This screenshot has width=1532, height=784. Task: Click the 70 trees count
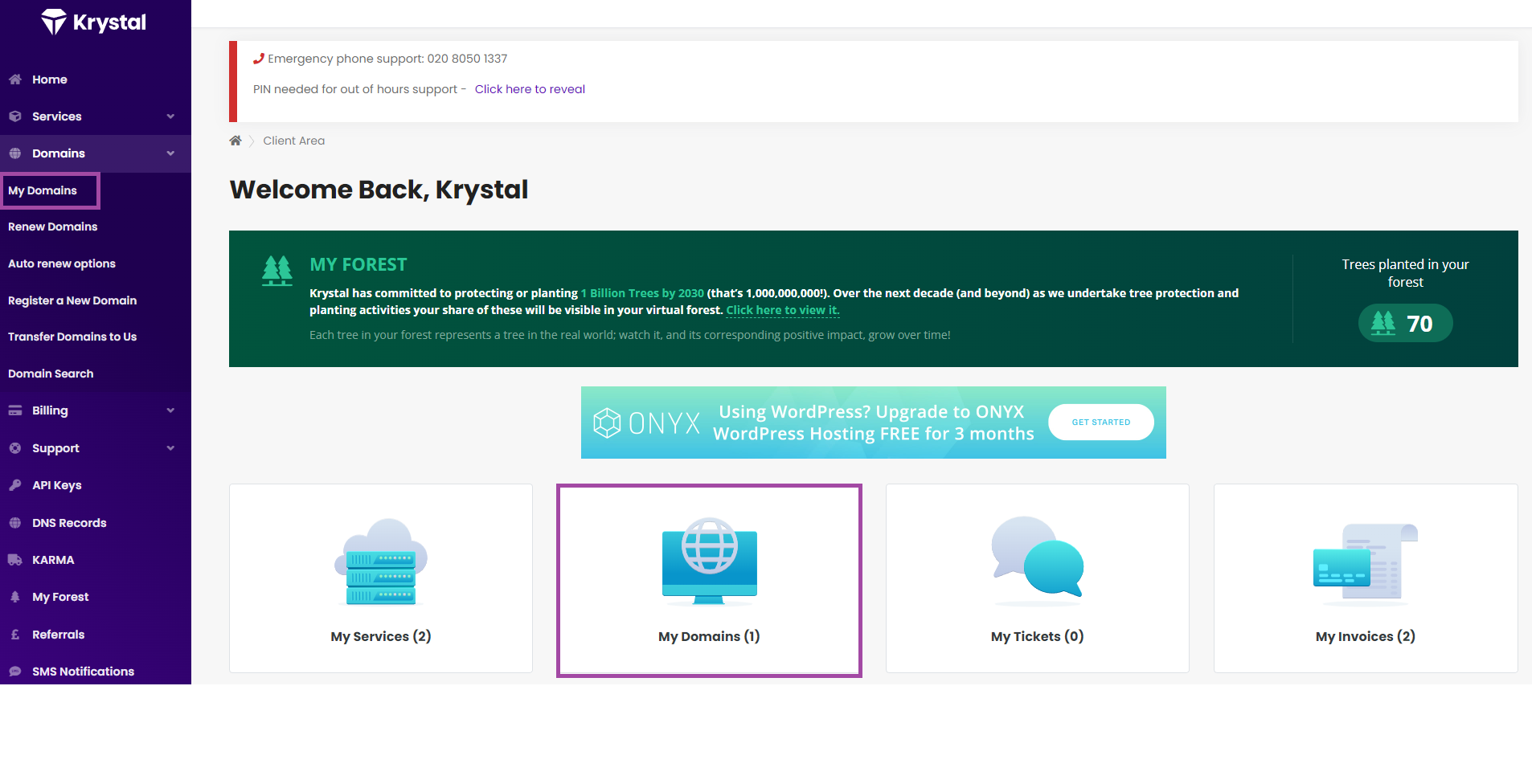point(1419,324)
